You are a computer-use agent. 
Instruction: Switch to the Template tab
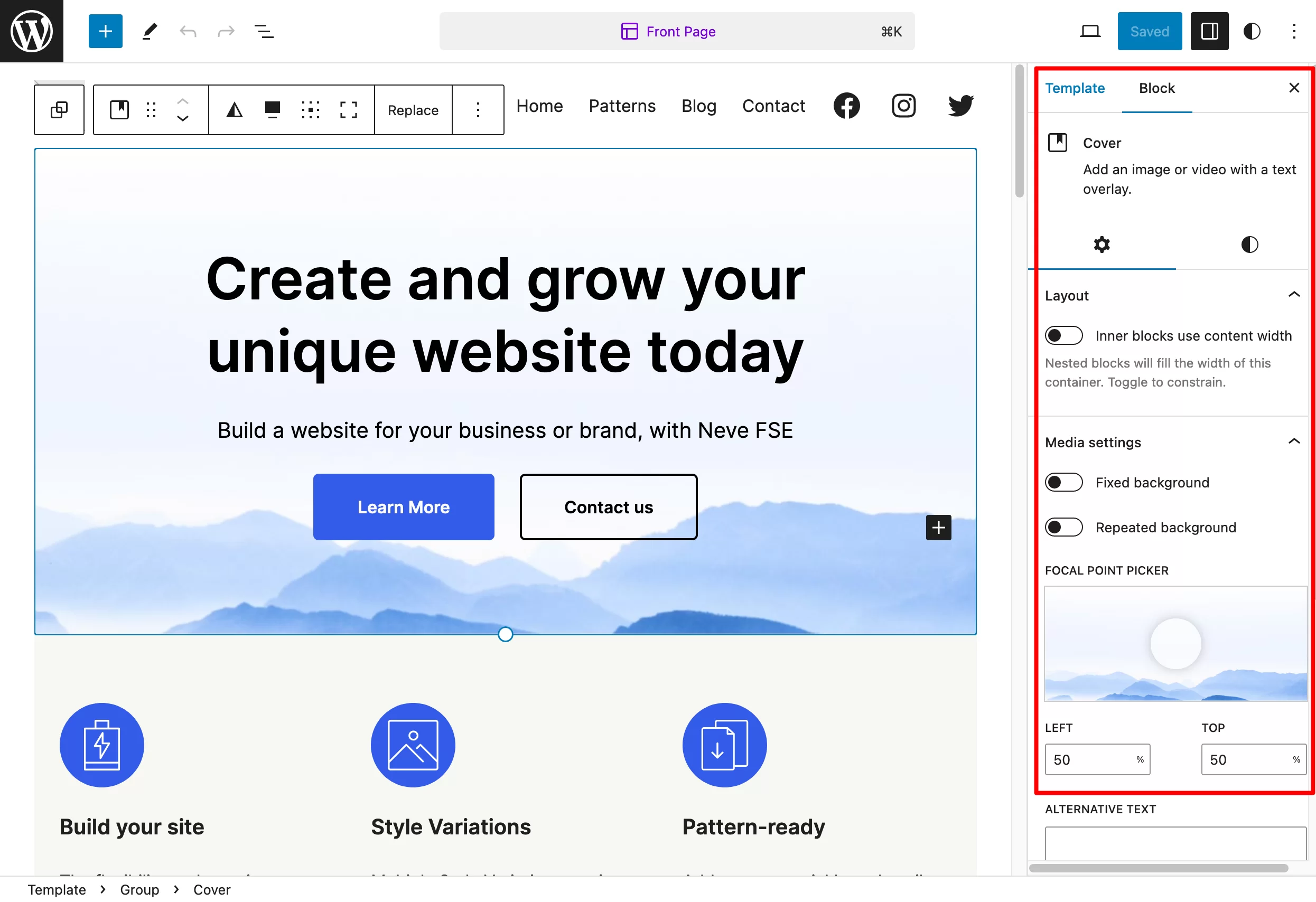coord(1074,87)
